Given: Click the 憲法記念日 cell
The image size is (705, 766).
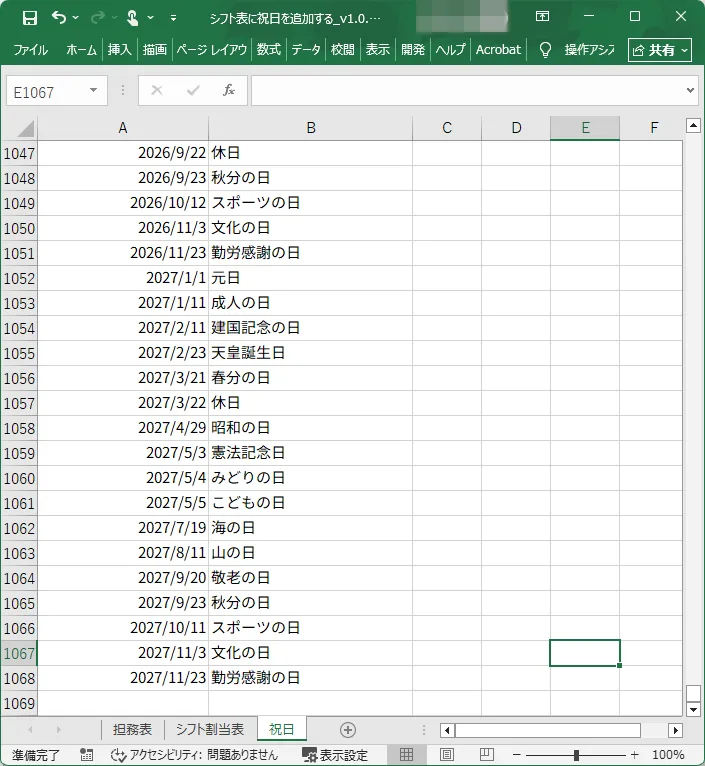Looking at the screenshot, I should point(311,453).
